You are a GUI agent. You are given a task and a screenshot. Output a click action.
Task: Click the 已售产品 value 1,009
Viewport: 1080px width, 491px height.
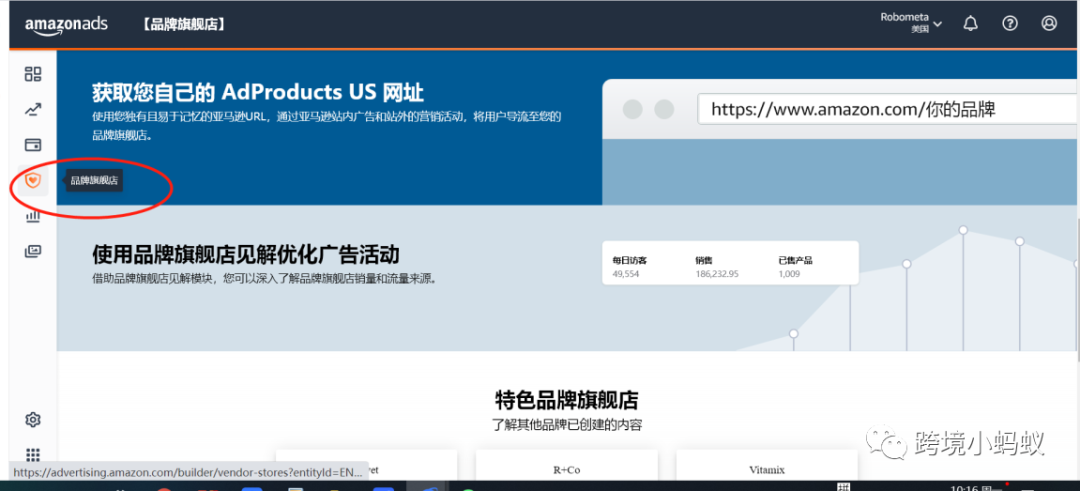789,274
